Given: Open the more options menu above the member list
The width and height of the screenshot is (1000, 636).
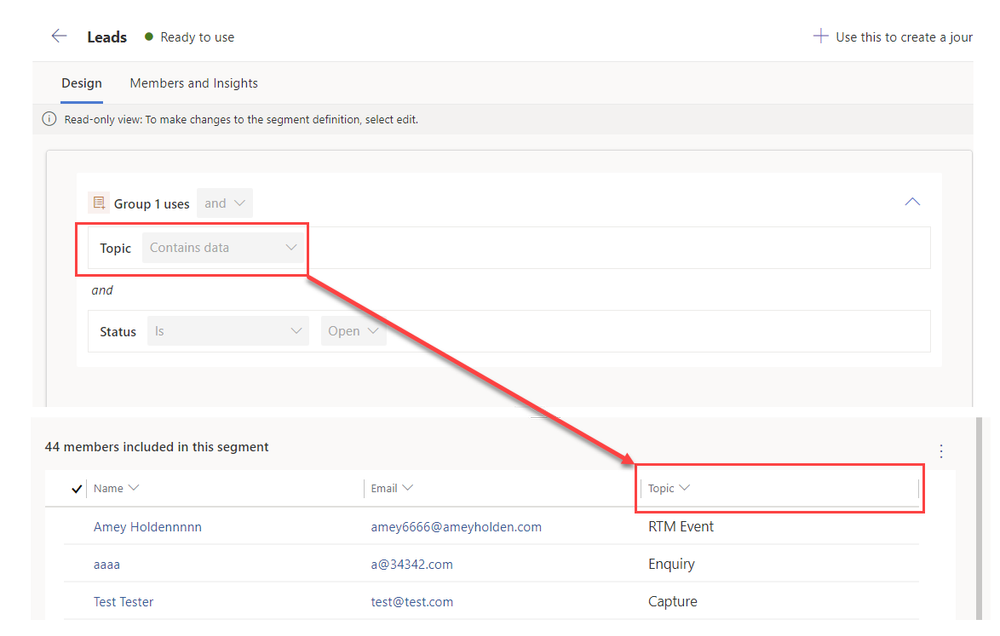Looking at the screenshot, I should click(941, 451).
